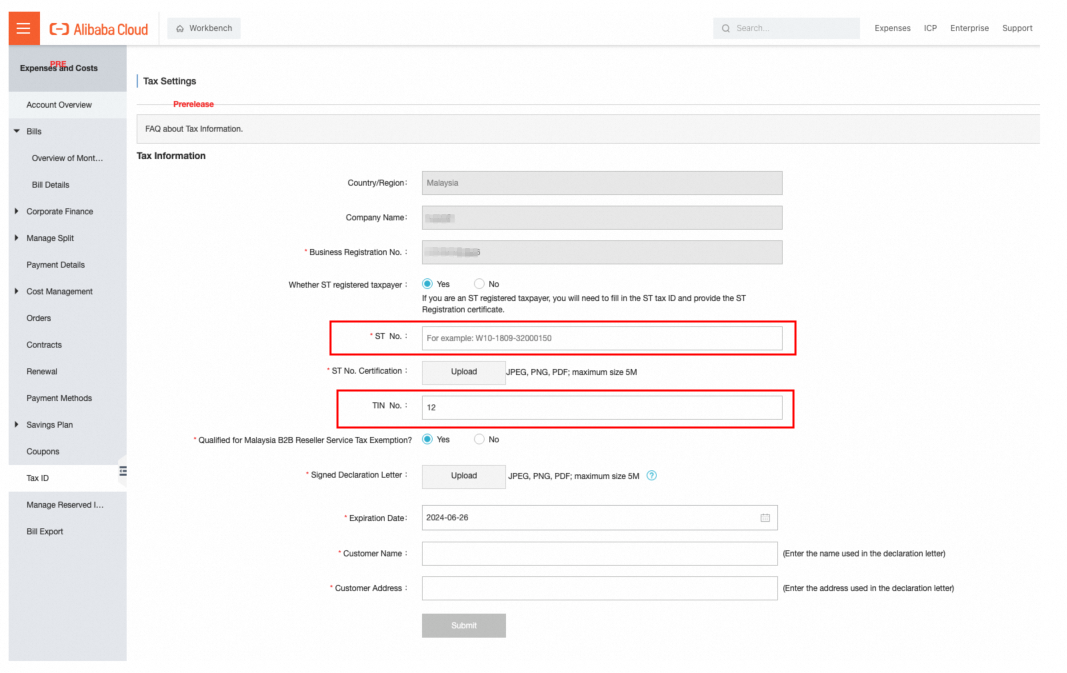Image resolution: width=1067 pixels, height=673 pixels.
Task: Open Payment Methods in the sidebar
Action: pos(59,398)
